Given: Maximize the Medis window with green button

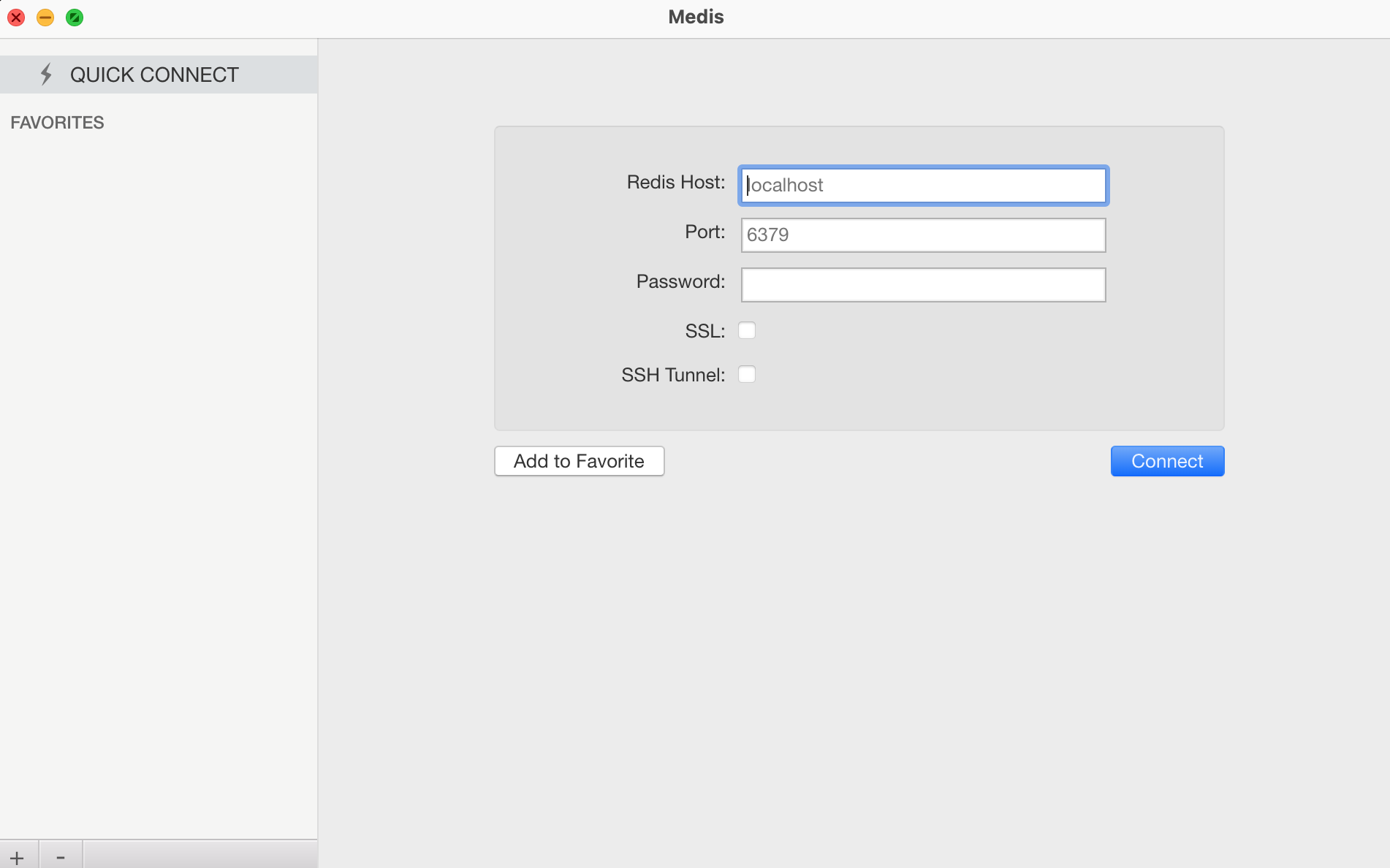Looking at the screenshot, I should point(75,18).
